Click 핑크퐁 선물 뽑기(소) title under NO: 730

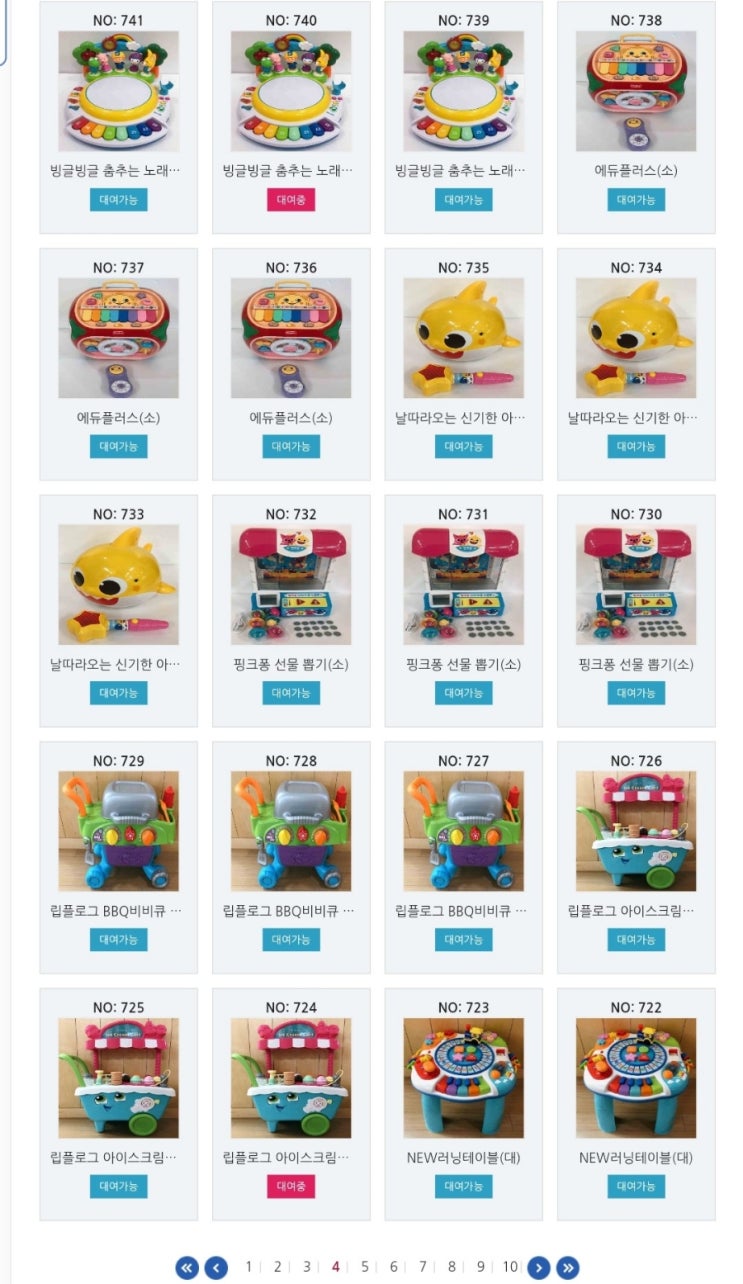click(636, 664)
